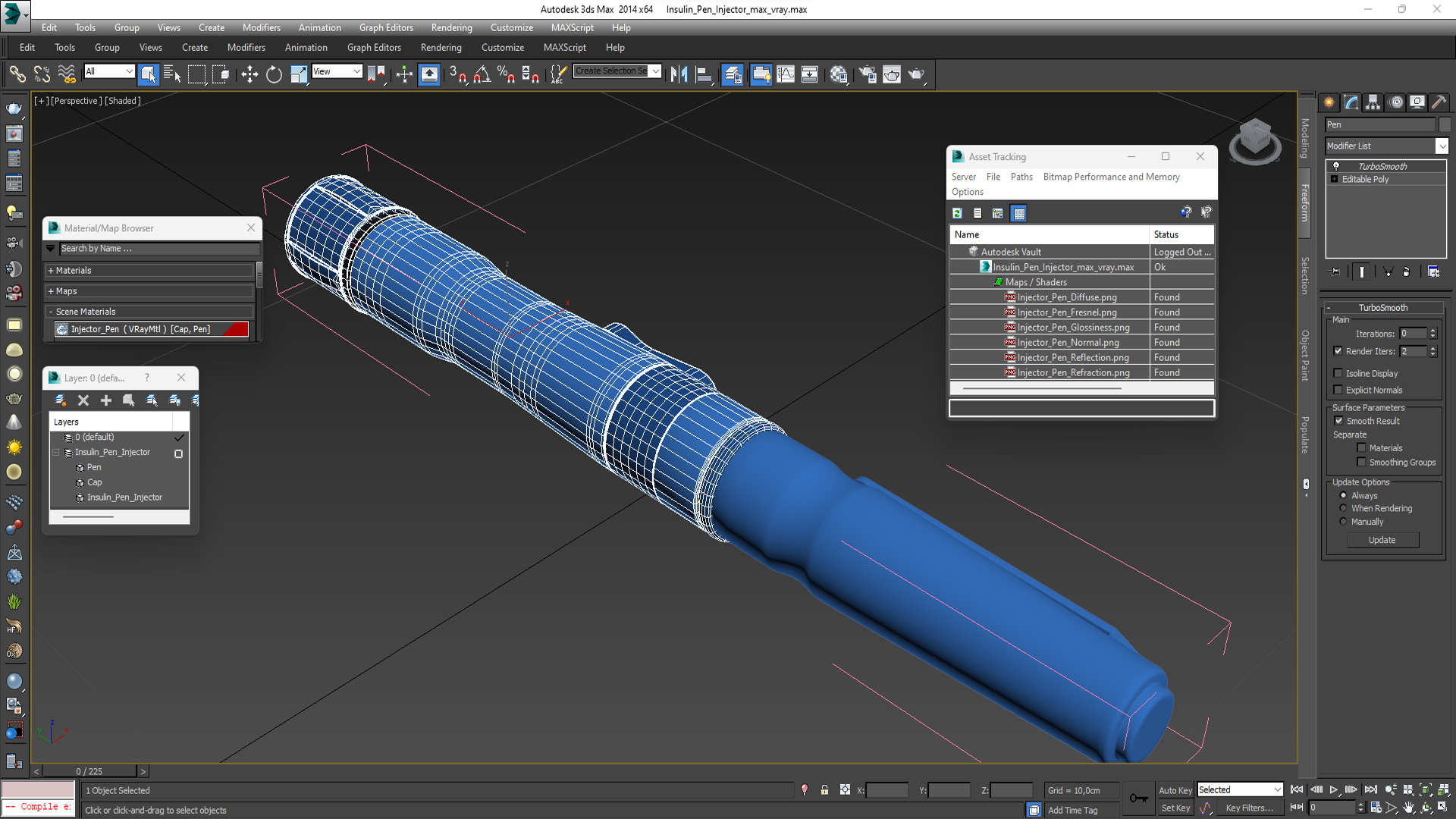
Task: Click the Pen object color swatch
Action: 1444,124
